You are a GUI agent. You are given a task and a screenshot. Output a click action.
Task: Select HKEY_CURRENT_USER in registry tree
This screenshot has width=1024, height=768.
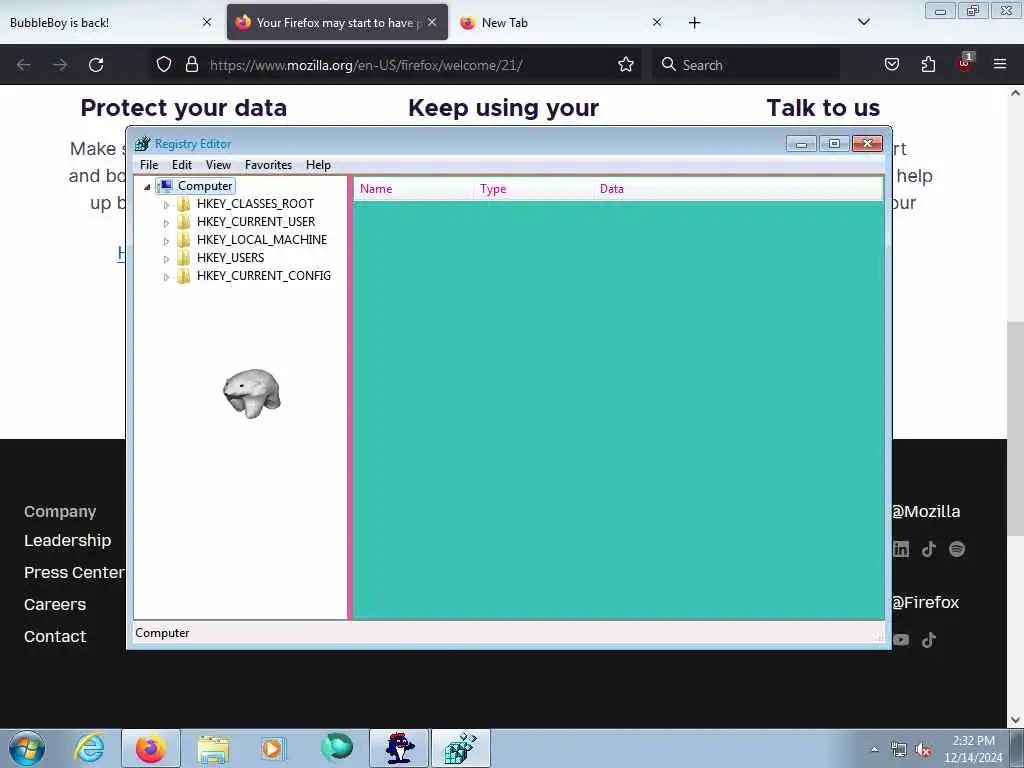click(x=256, y=222)
